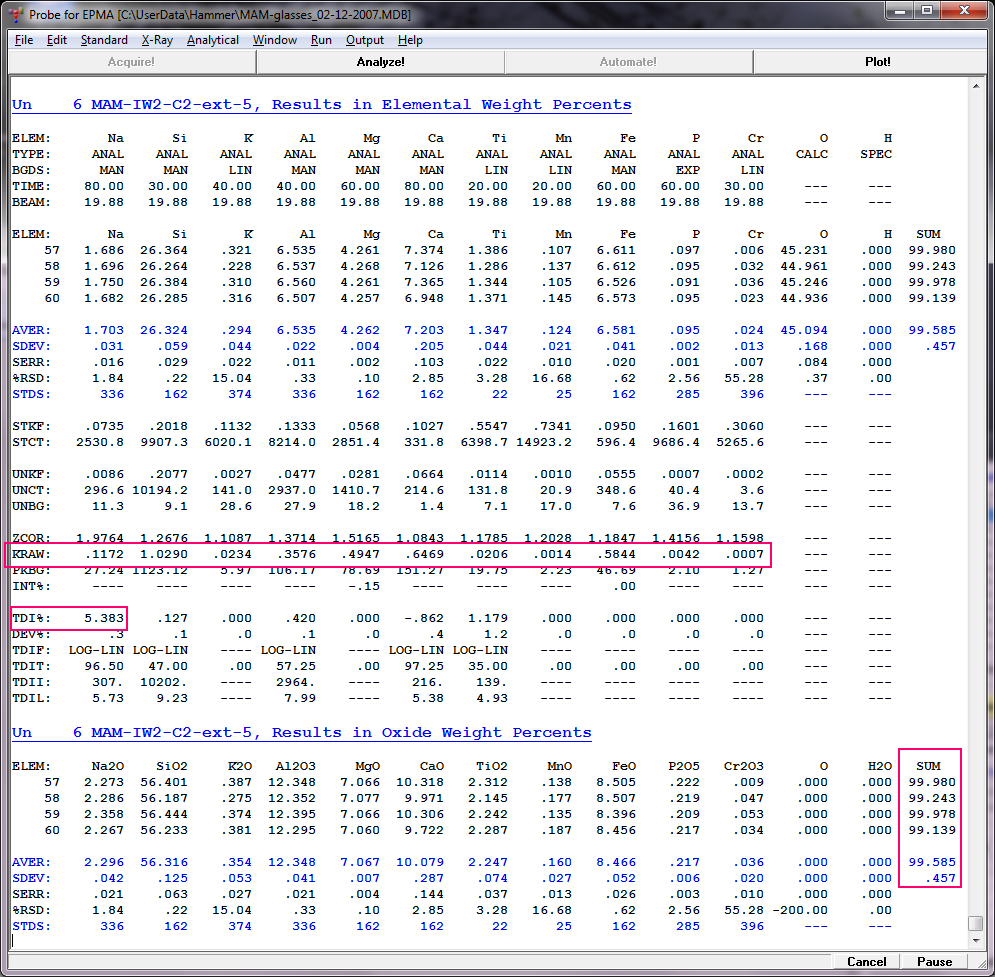Click the Elemental Weight Percents results heading

(321, 105)
